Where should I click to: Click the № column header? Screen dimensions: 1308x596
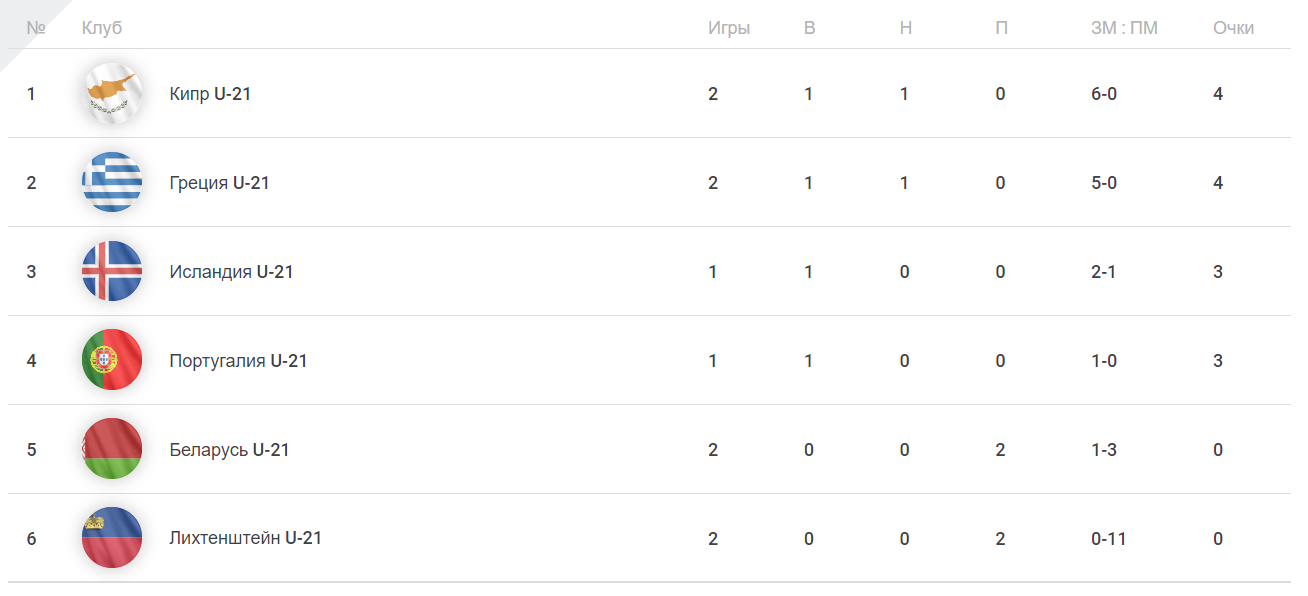[x=36, y=28]
